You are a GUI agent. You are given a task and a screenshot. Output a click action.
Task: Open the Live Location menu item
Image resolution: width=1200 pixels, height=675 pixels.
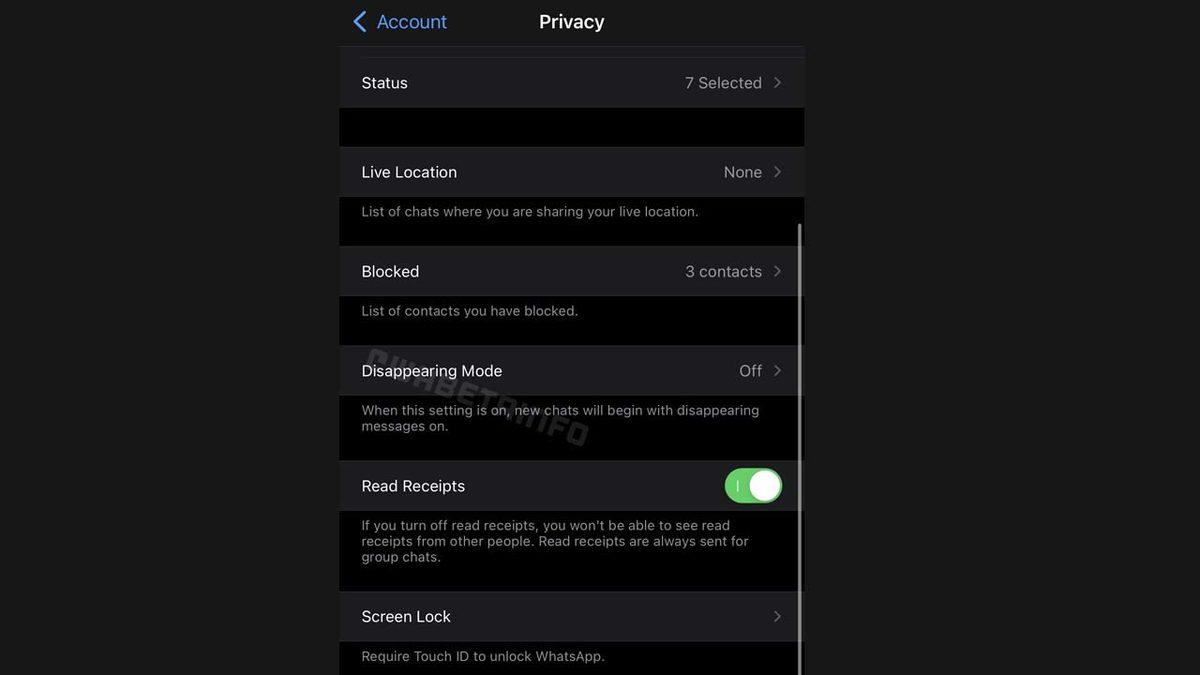(409, 172)
